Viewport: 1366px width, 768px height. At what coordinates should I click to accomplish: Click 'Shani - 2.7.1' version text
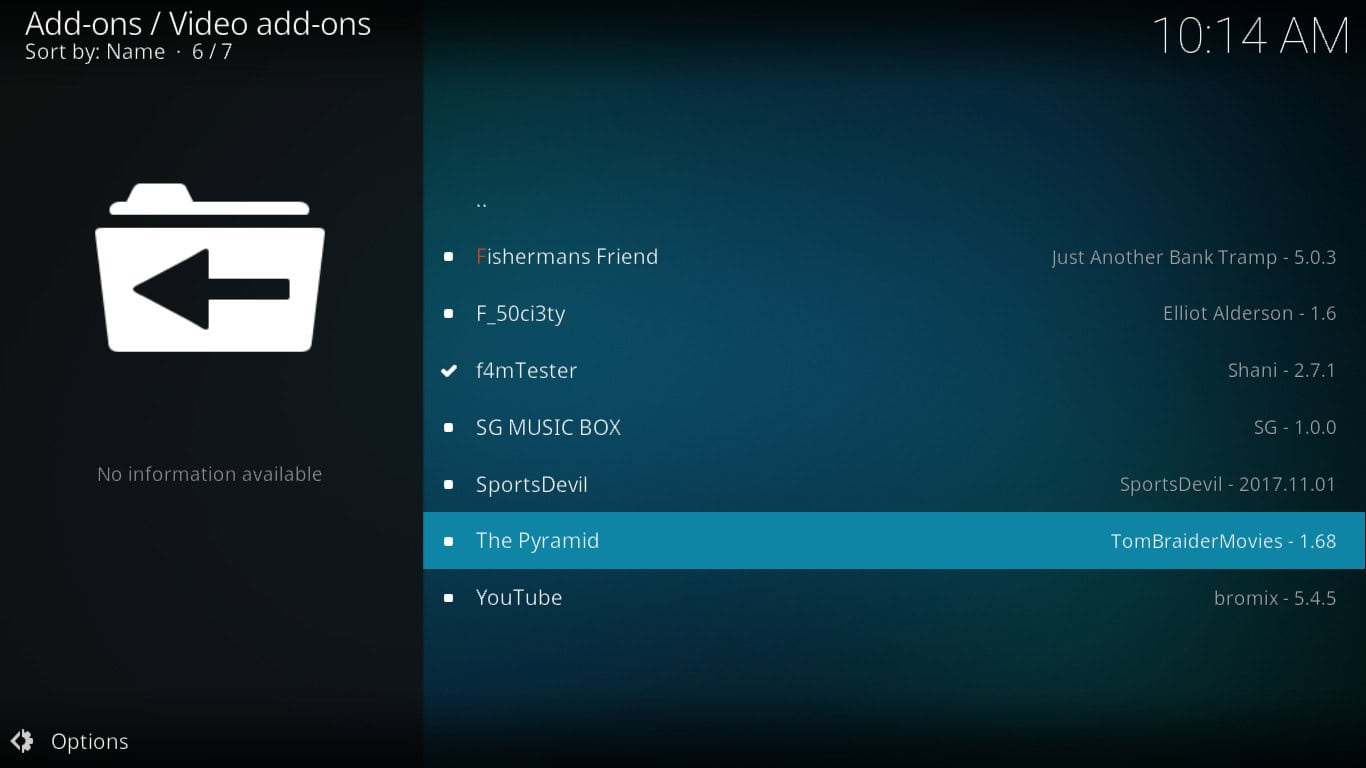pos(1282,370)
